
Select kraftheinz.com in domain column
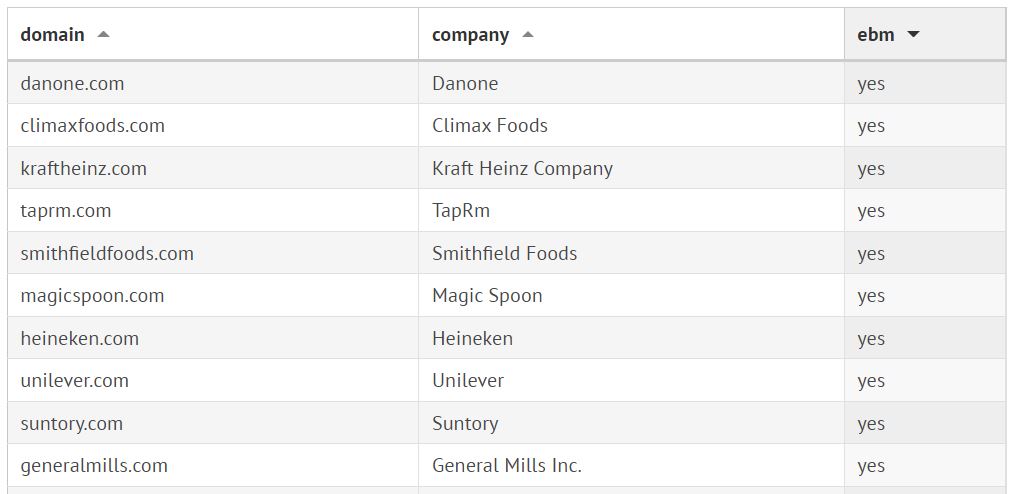point(83,168)
